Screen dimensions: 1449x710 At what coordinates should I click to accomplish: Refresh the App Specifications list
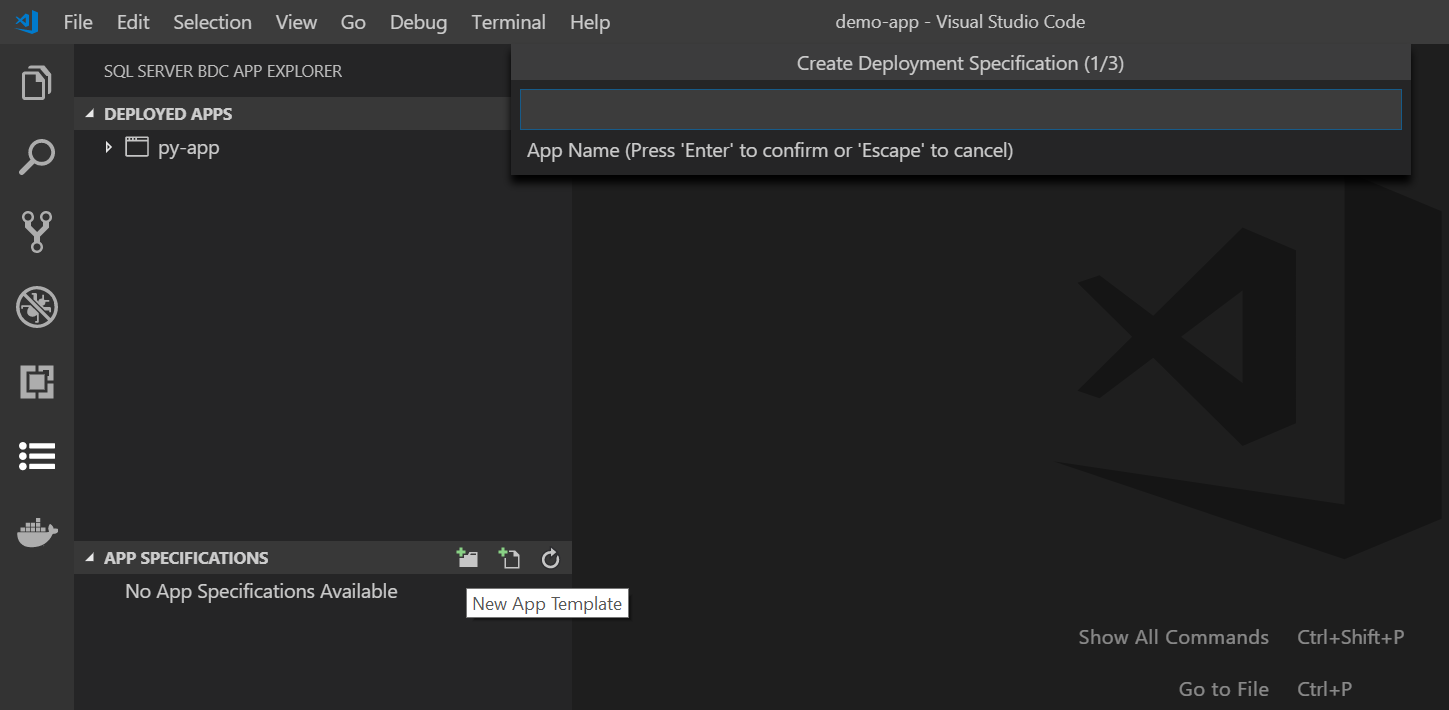click(550, 558)
